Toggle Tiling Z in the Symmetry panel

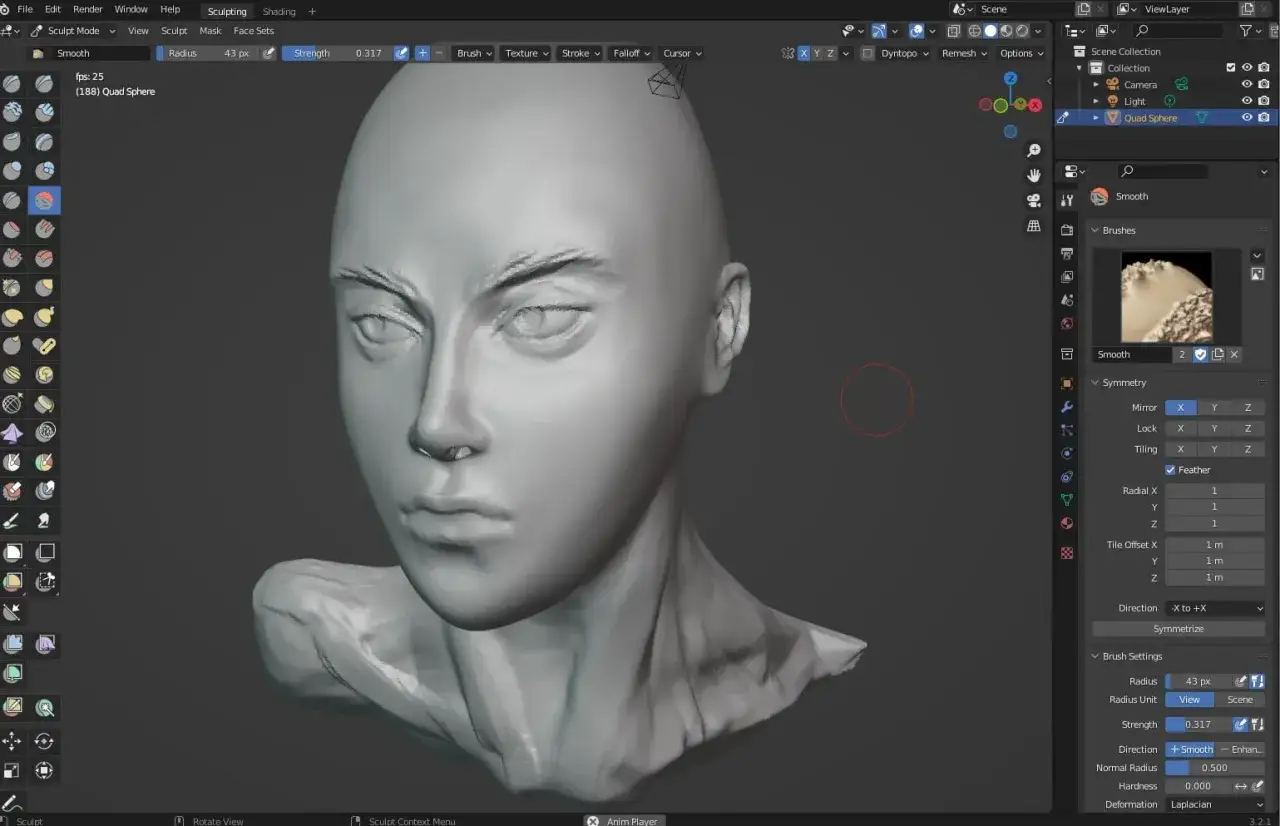[1248, 449]
